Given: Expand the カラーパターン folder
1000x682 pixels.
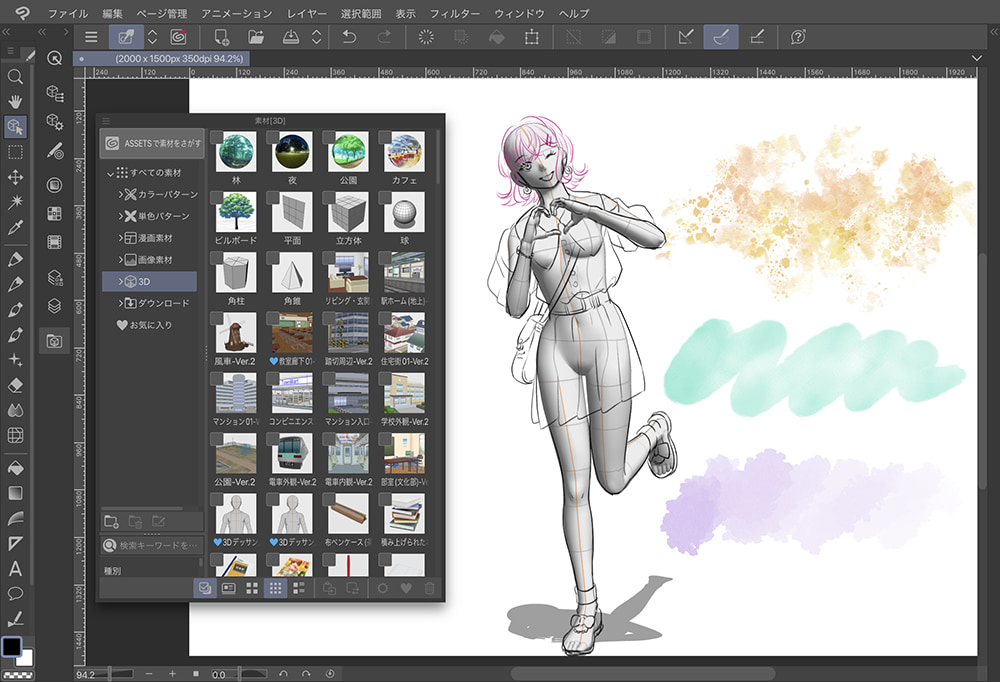Looking at the screenshot, I should (x=120, y=194).
